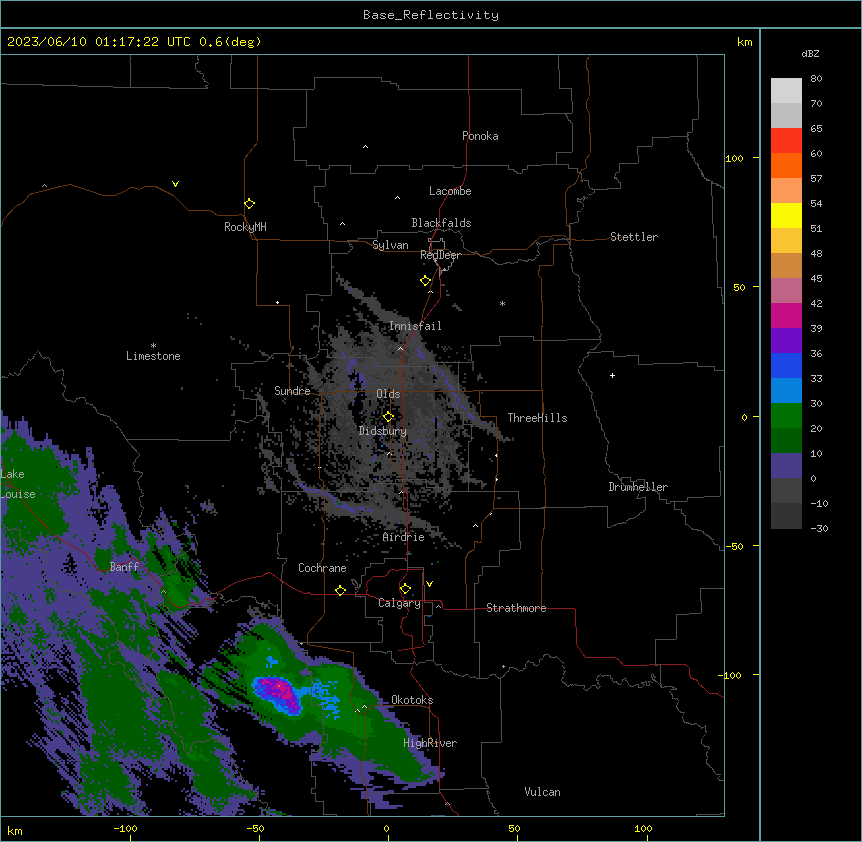Viewport: 862px width, 842px height.
Task: Click the Olds town label
Action: (388, 394)
